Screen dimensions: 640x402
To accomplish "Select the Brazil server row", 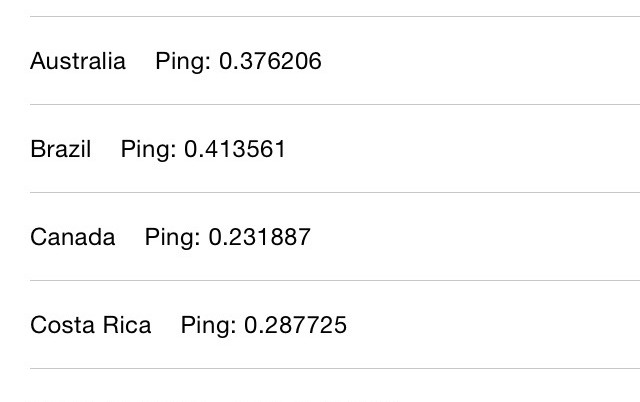I will click(320, 149).
